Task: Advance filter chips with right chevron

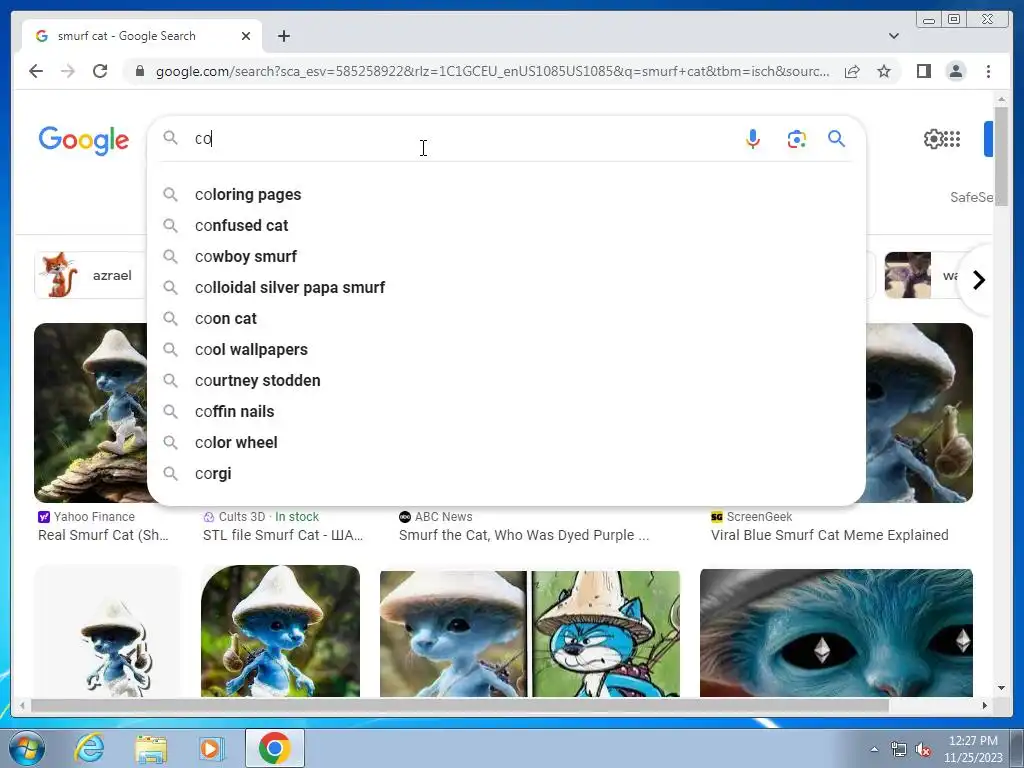Action: [978, 280]
